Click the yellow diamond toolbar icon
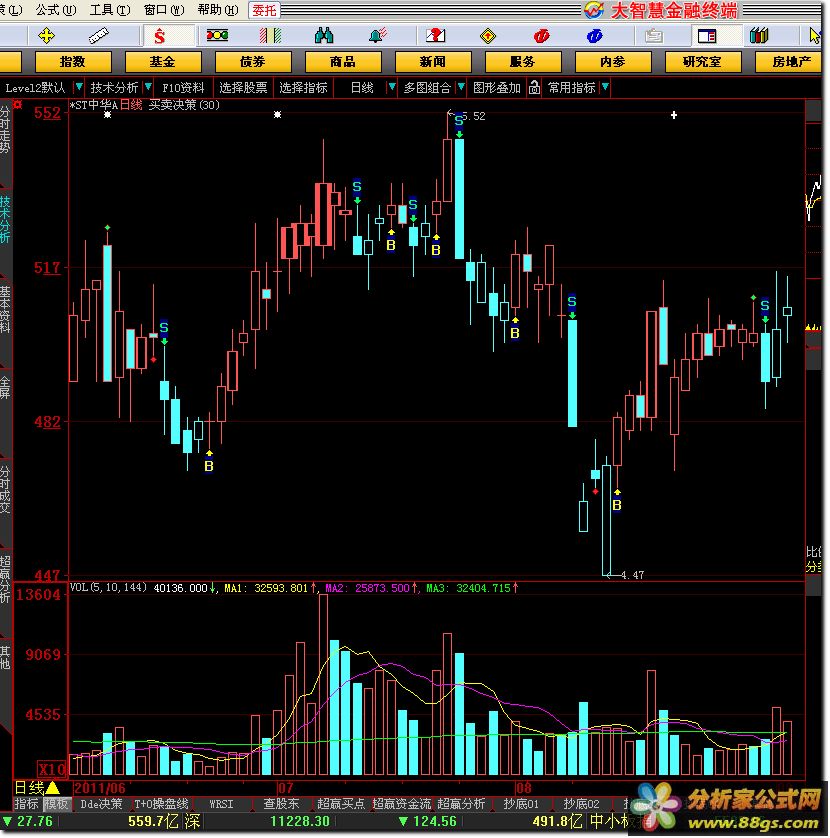The image size is (830, 838). pyautogui.click(x=488, y=36)
